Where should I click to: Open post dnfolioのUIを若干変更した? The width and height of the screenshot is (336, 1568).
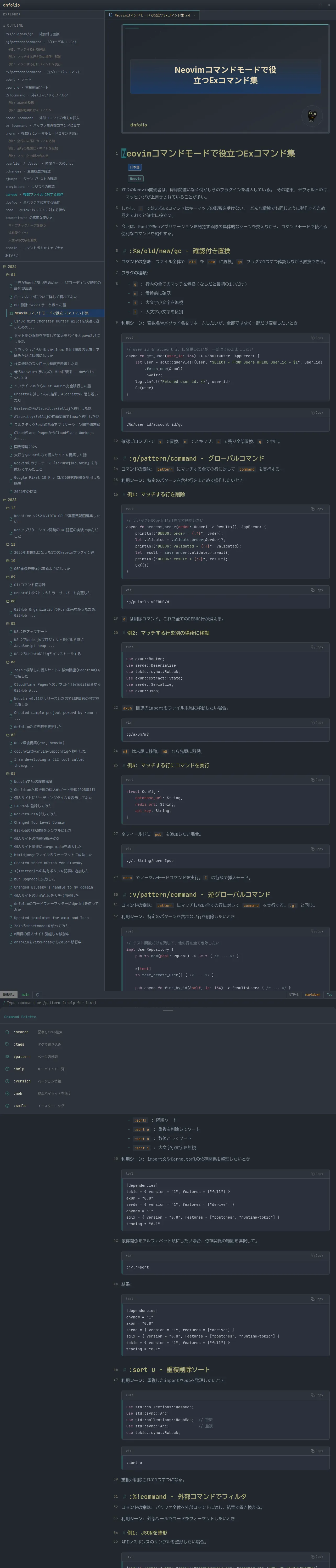pos(38,727)
